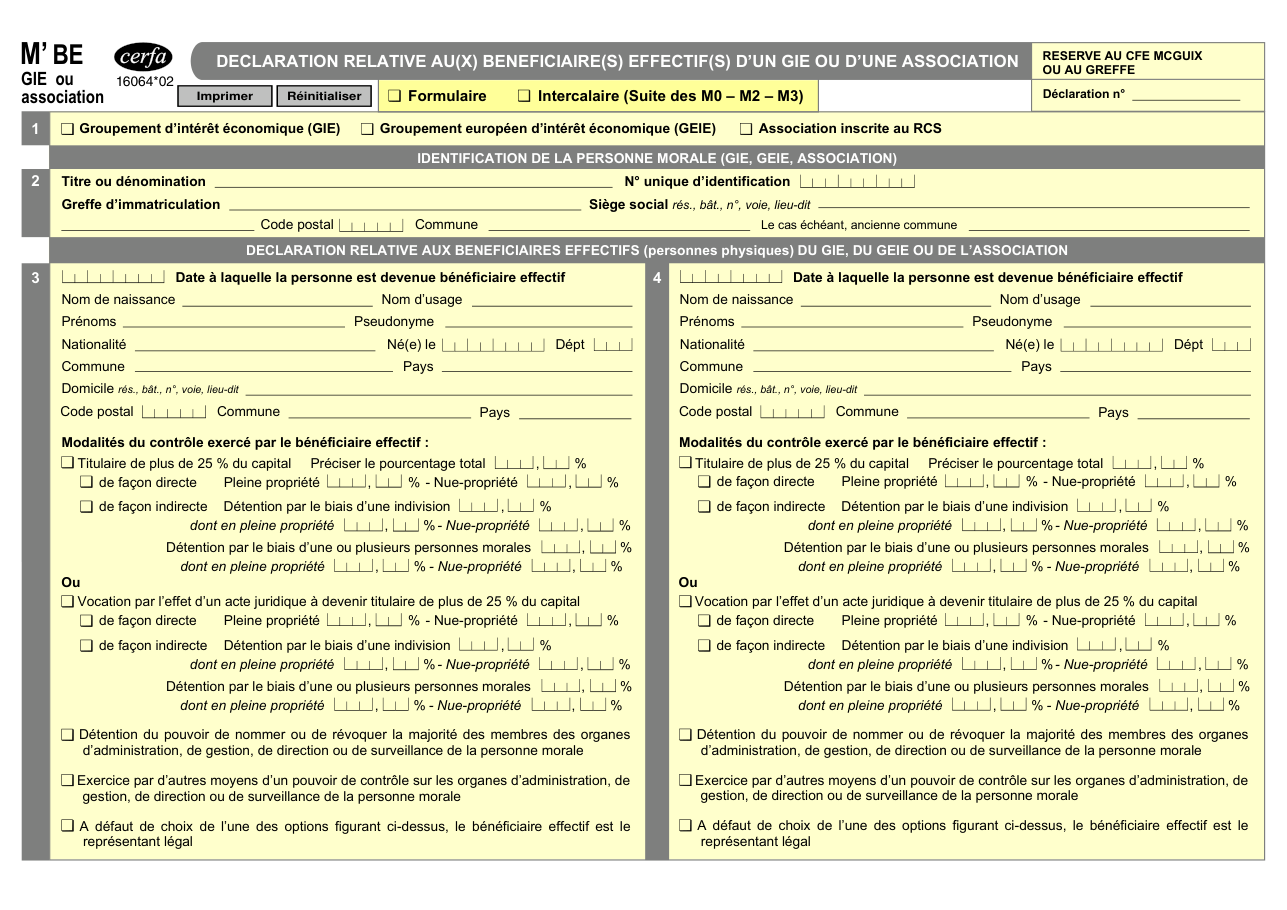Click the N° unique d'identification field
The image size is (1287, 910).
click(x=857, y=181)
